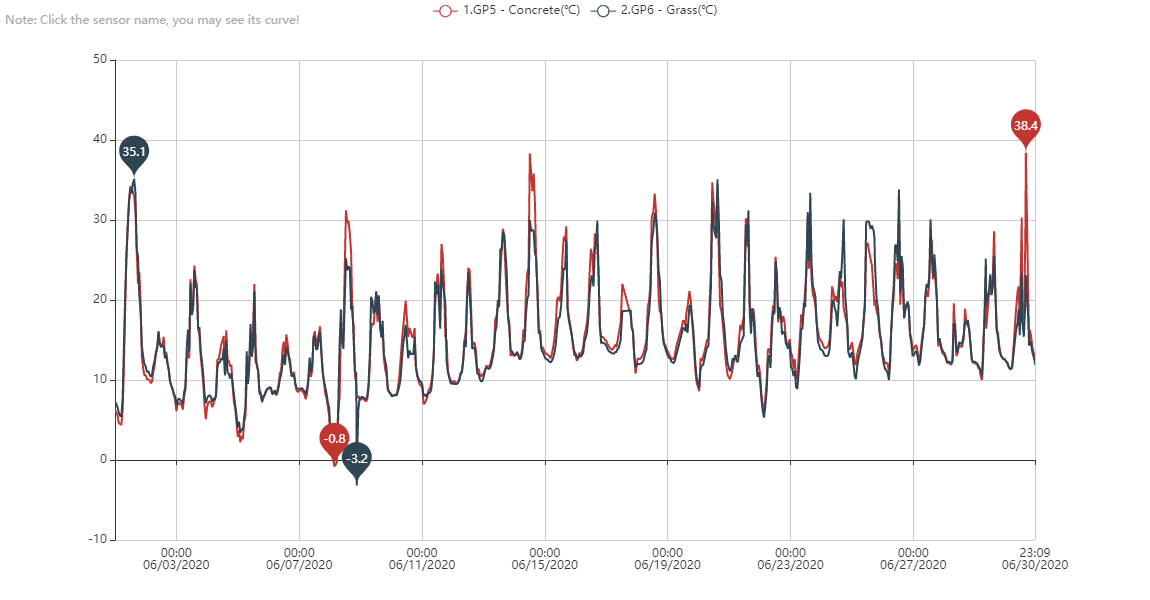
Task: Click the dark GP6 Grass legend marker
Action: [x=602, y=10]
